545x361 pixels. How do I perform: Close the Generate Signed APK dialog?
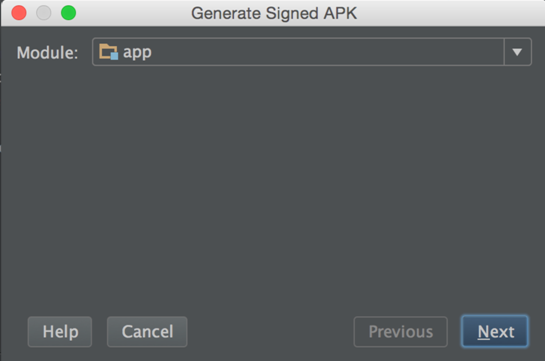tap(19, 13)
